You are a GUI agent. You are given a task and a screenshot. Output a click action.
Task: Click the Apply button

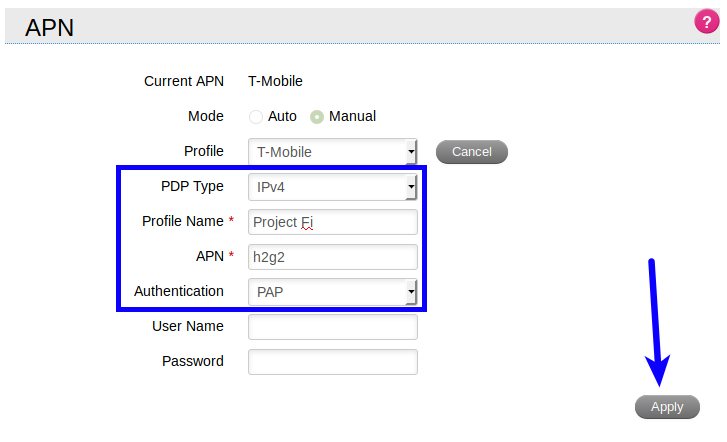(667, 407)
